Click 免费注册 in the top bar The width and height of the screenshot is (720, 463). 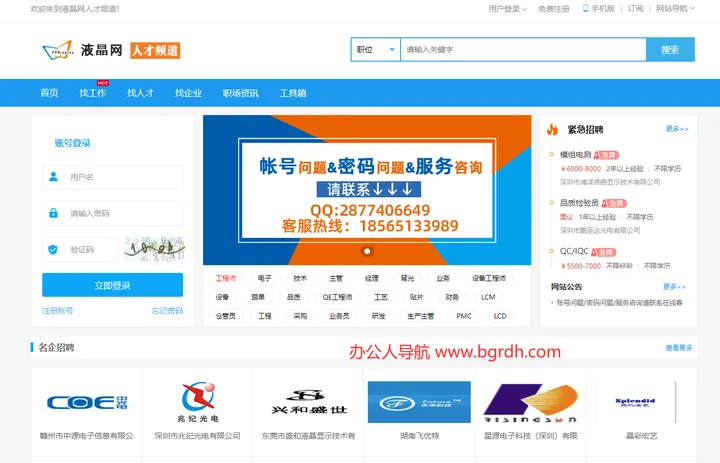click(x=554, y=9)
